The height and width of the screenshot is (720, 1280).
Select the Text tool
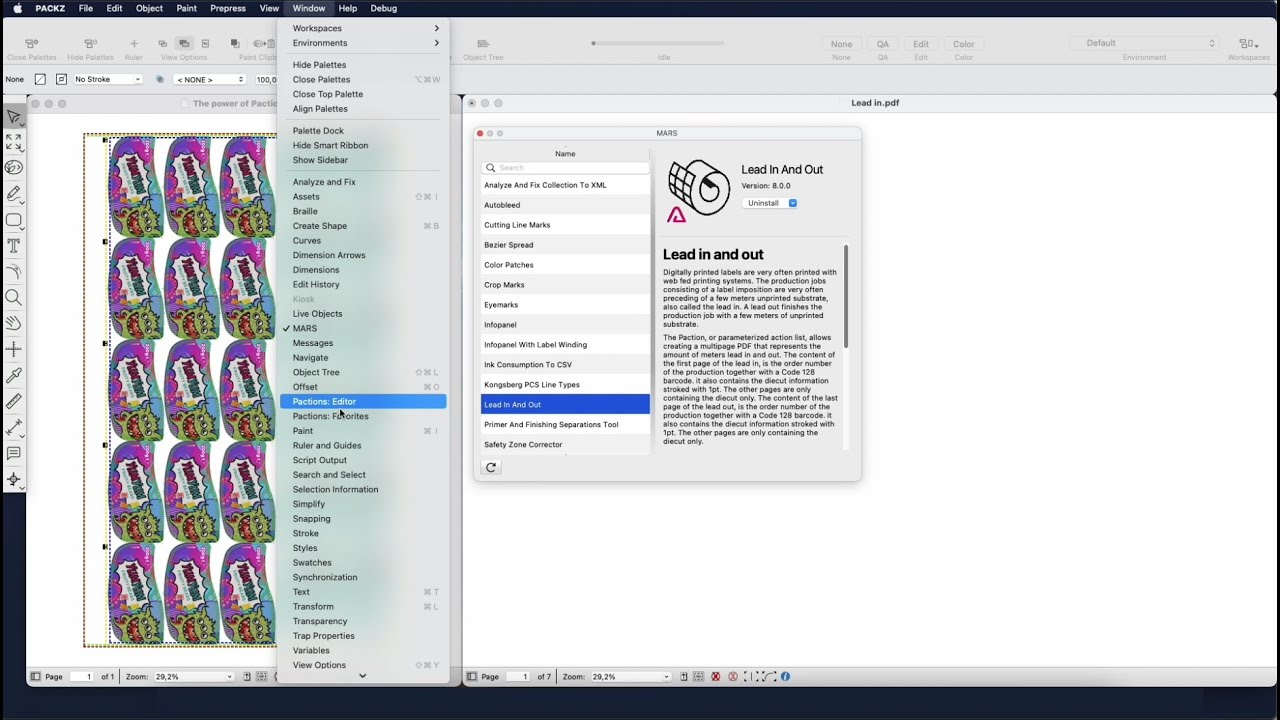[x=14, y=245]
